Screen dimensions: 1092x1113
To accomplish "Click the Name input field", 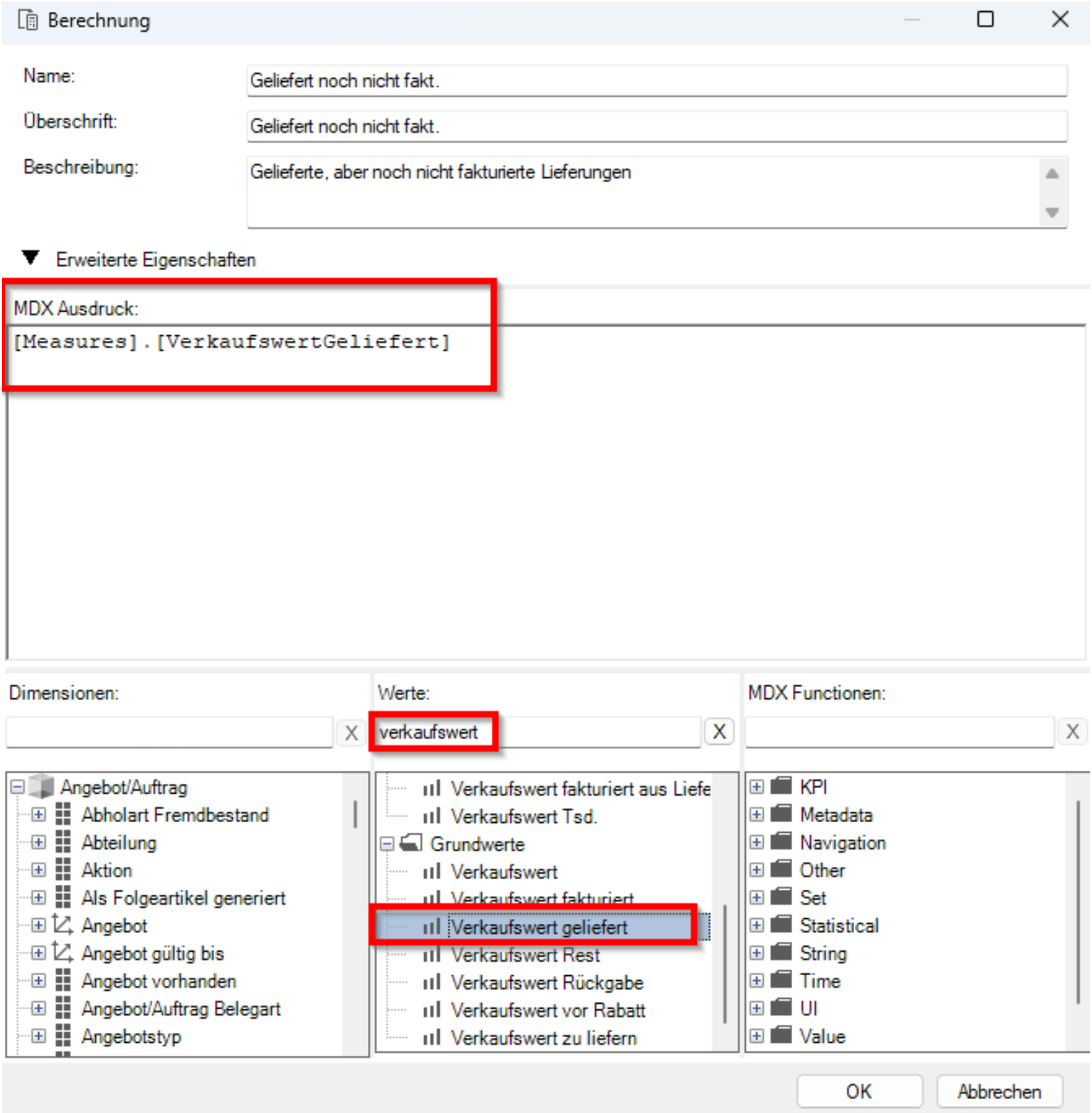I will pos(657,81).
